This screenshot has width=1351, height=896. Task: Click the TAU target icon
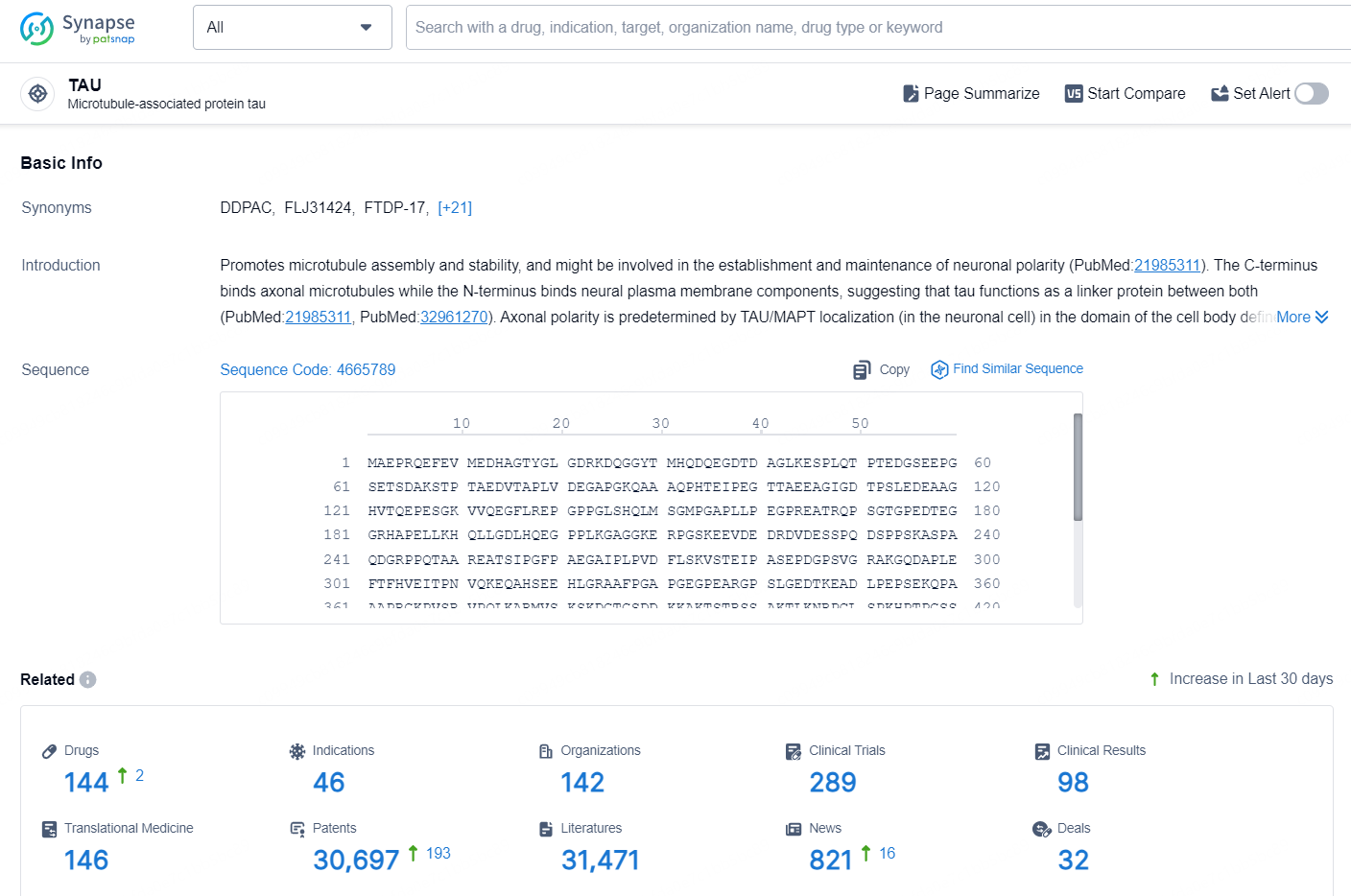coord(37,94)
